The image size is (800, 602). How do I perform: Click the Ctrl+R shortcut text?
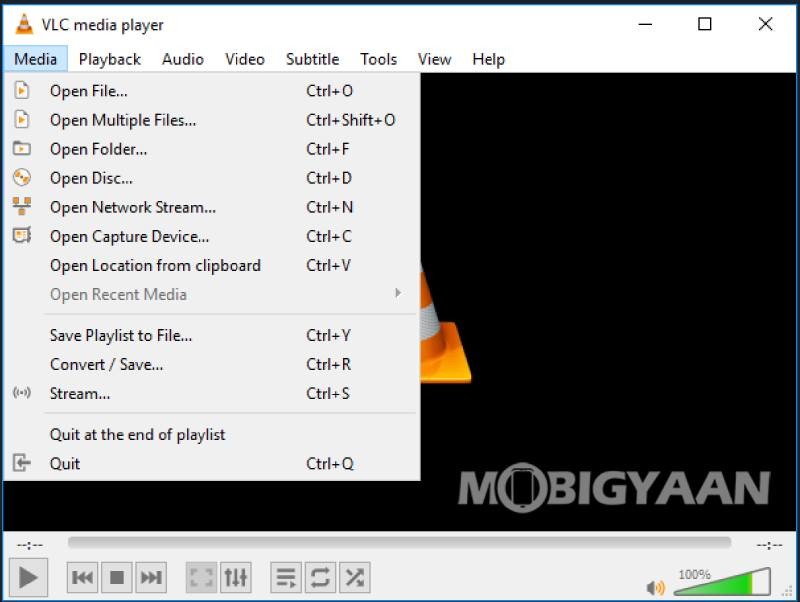coord(329,364)
